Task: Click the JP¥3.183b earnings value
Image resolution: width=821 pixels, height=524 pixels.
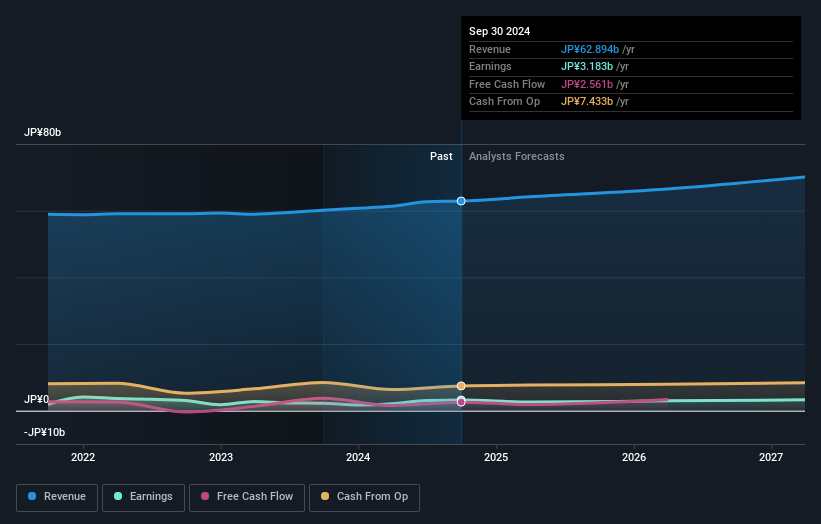Action: coord(587,66)
